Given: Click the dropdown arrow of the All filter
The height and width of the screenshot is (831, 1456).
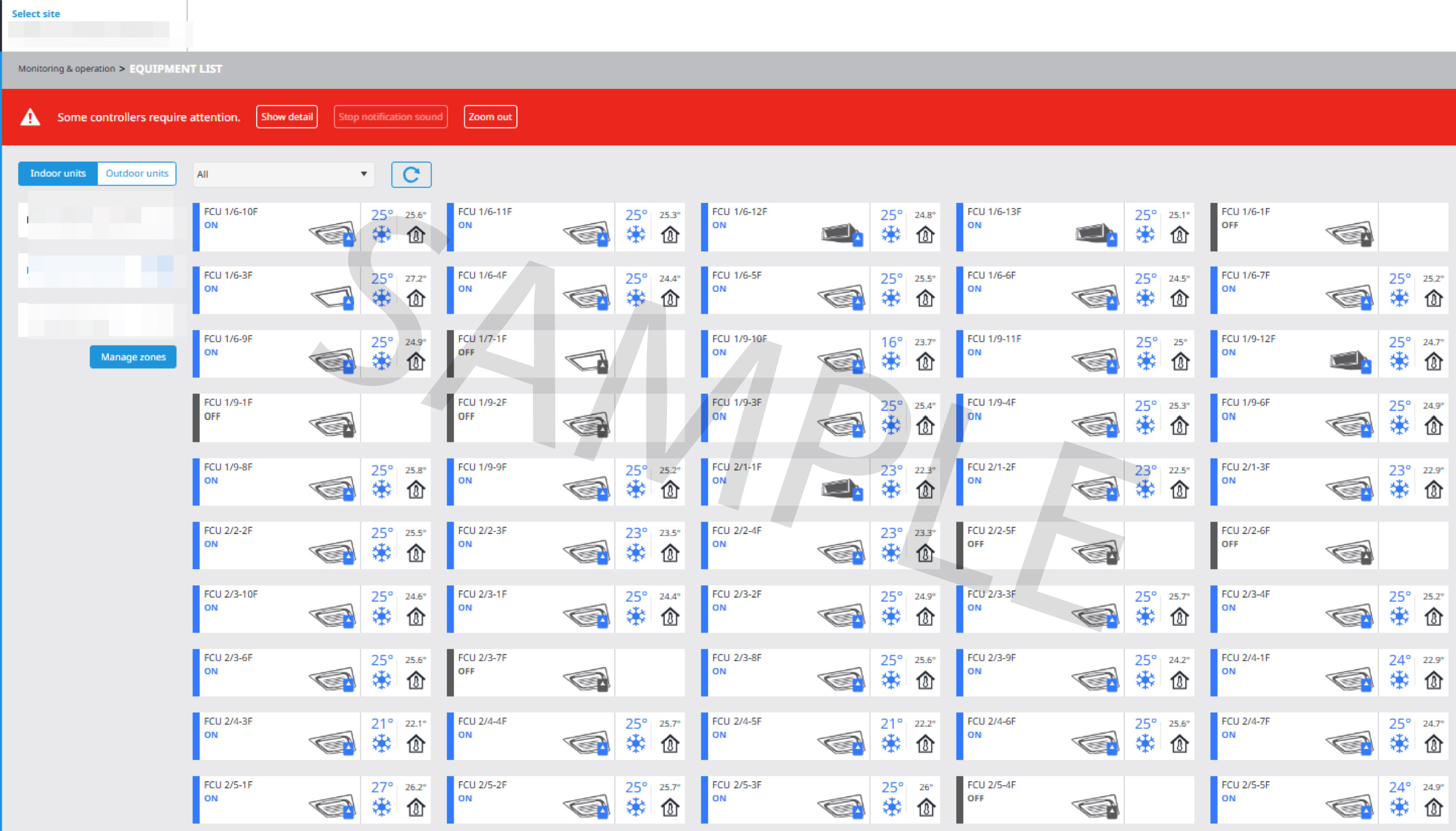Looking at the screenshot, I should (363, 174).
